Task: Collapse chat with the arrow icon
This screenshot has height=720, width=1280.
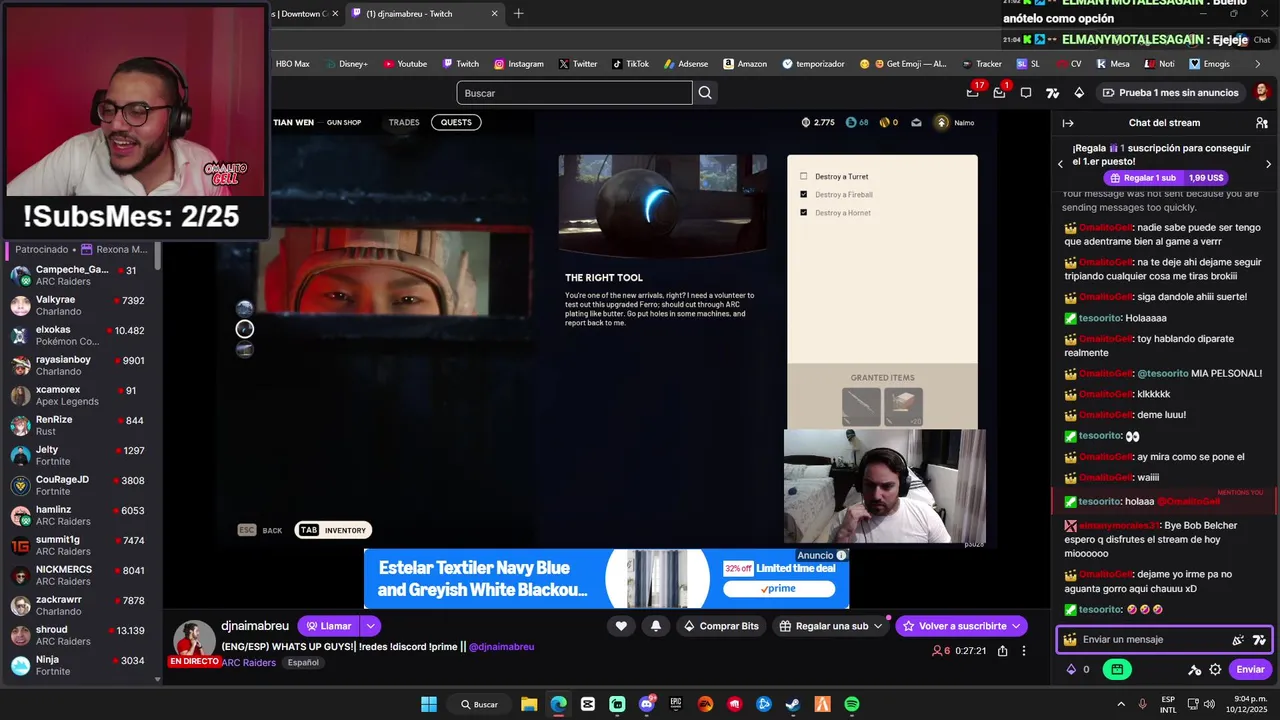Action: coord(1068,123)
